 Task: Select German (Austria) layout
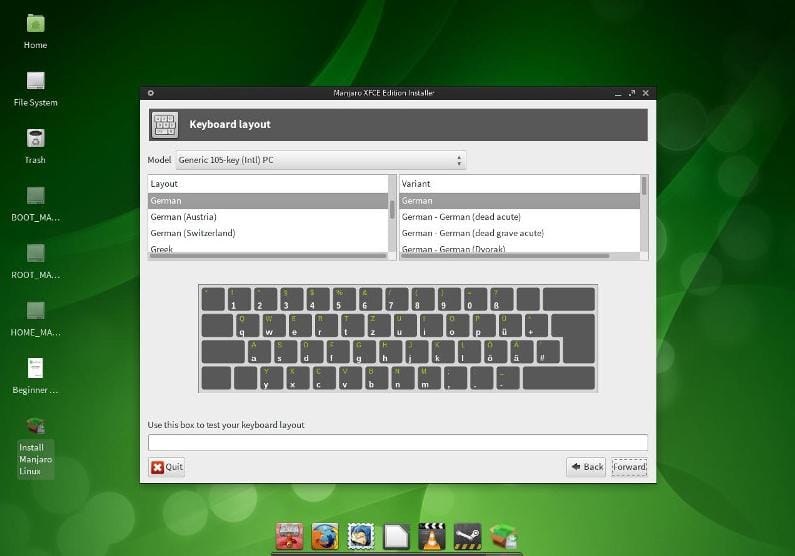(268, 217)
